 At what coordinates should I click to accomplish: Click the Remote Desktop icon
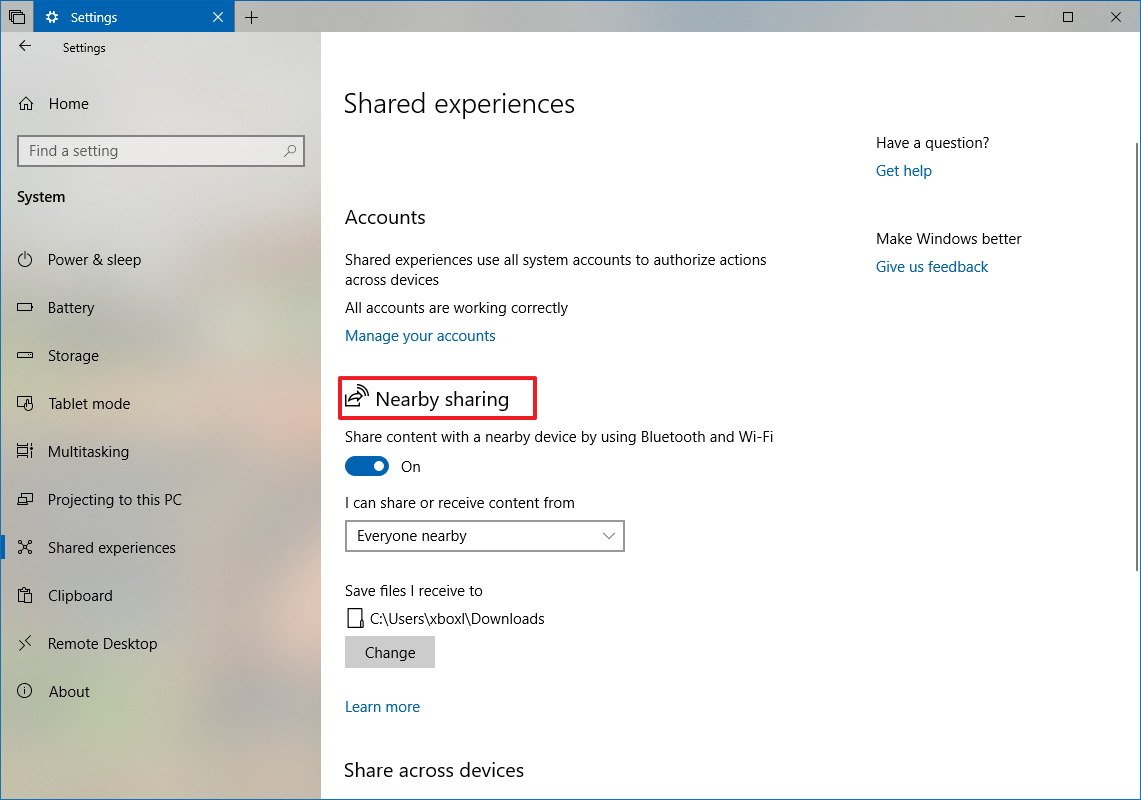[x=25, y=643]
